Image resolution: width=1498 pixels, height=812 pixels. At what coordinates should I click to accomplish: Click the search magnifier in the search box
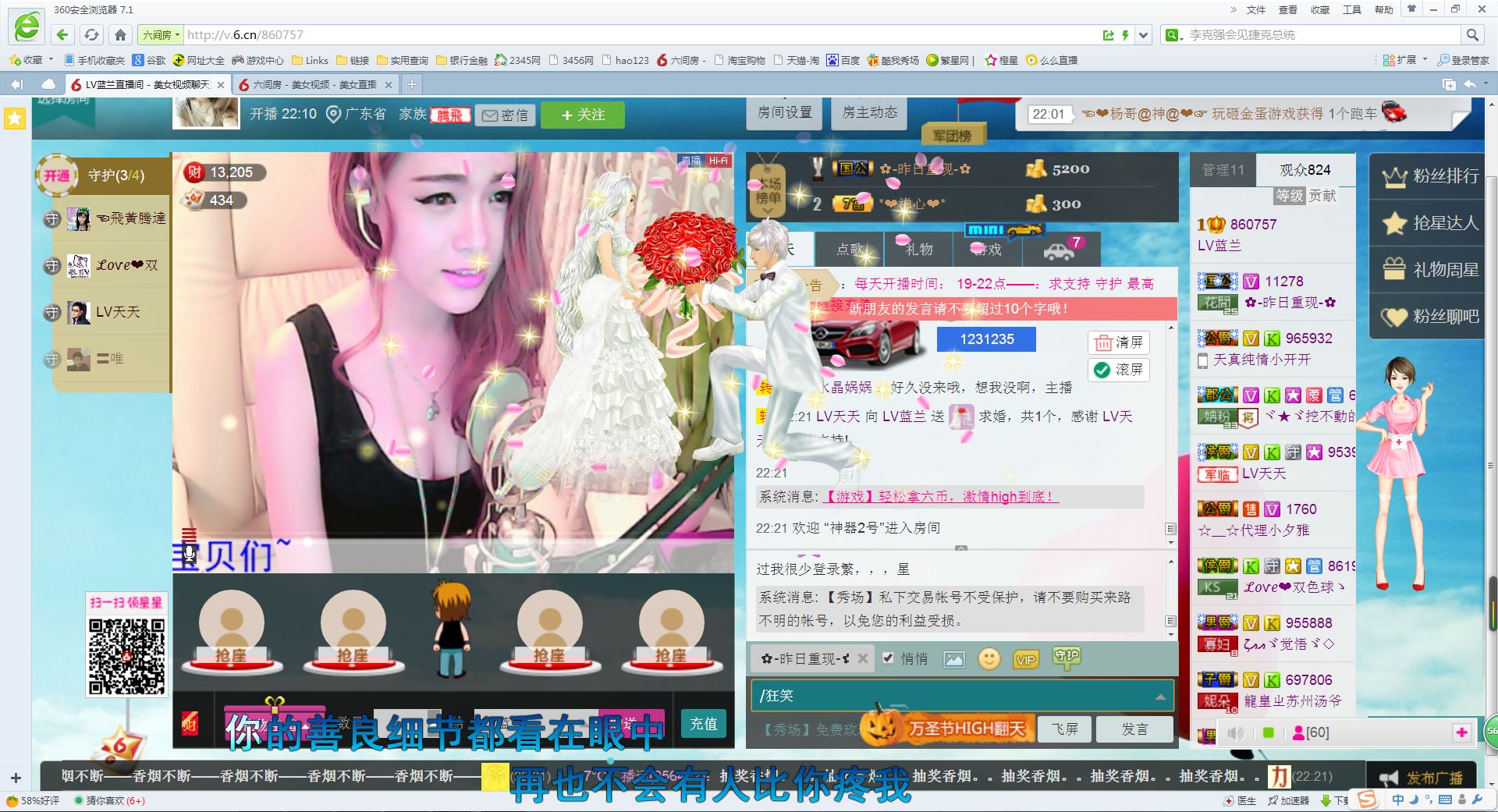coord(1472,35)
